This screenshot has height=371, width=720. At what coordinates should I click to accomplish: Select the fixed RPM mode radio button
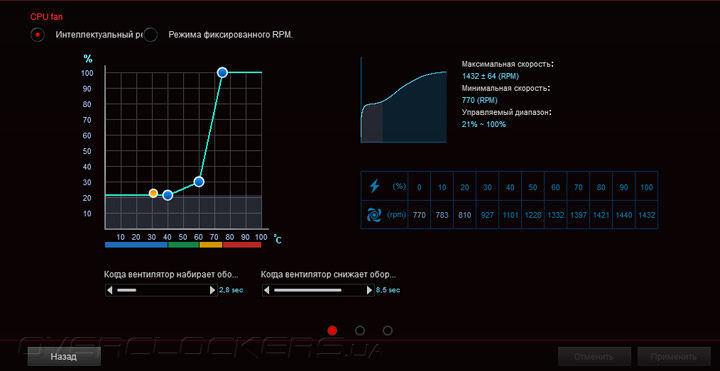(150, 35)
